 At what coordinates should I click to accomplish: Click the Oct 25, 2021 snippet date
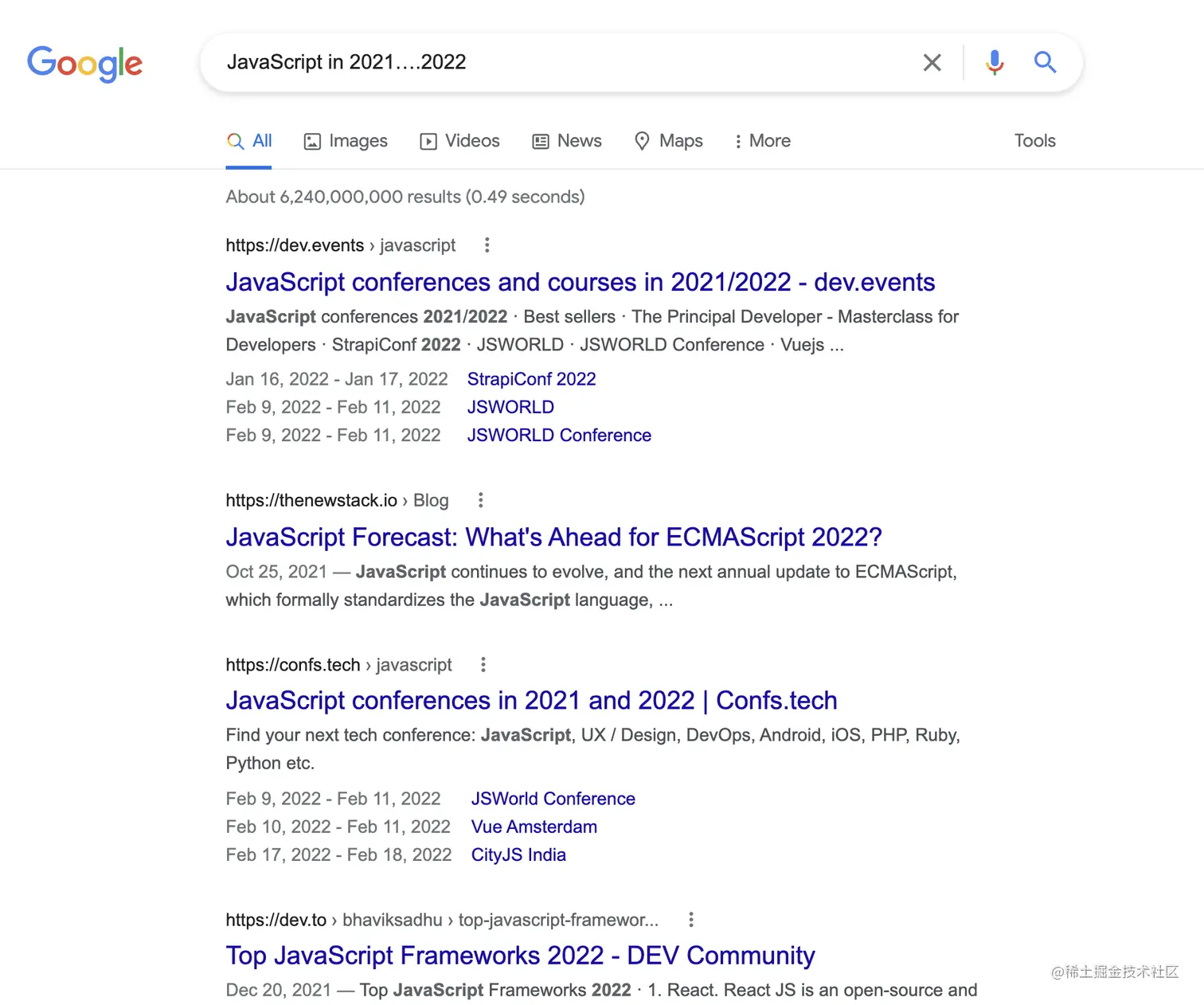point(276,572)
